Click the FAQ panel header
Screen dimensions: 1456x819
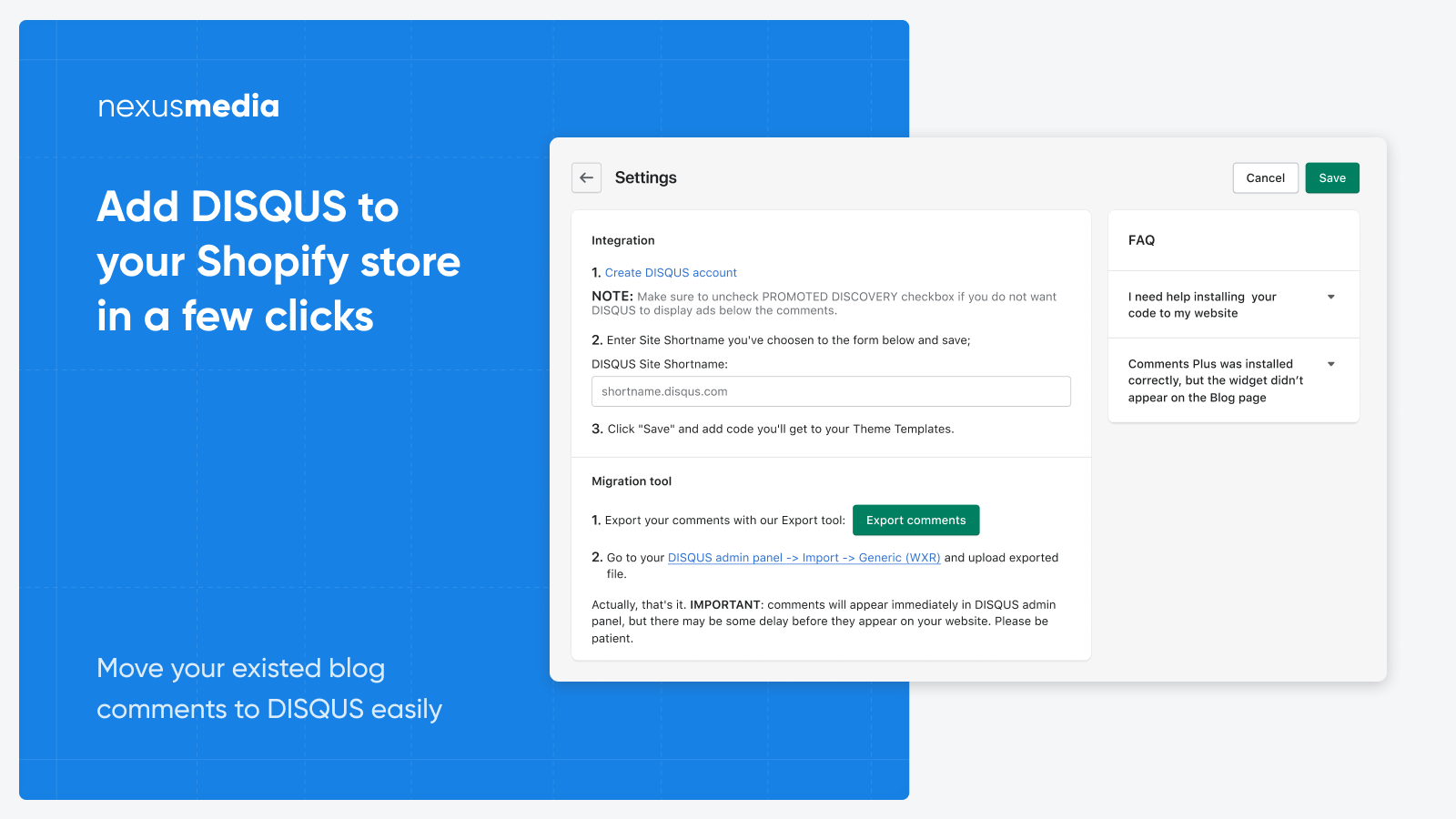tap(1140, 240)
